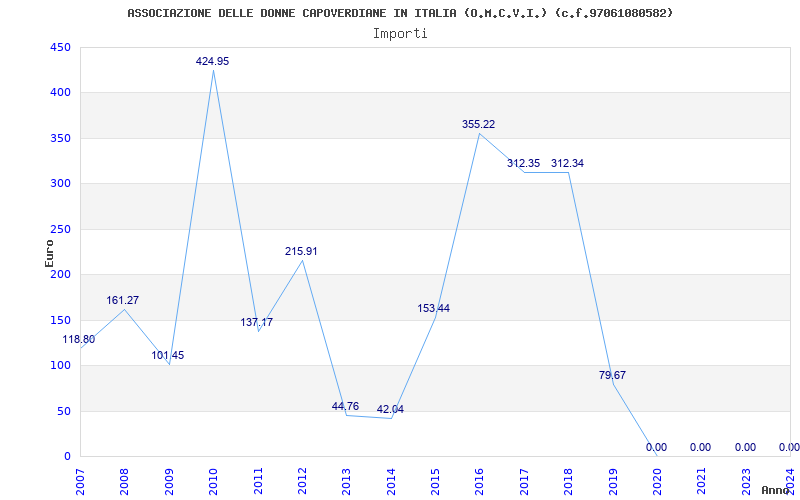Select the 312.35 data label
The height and width of the screenshot is (500, 800).
523,164
